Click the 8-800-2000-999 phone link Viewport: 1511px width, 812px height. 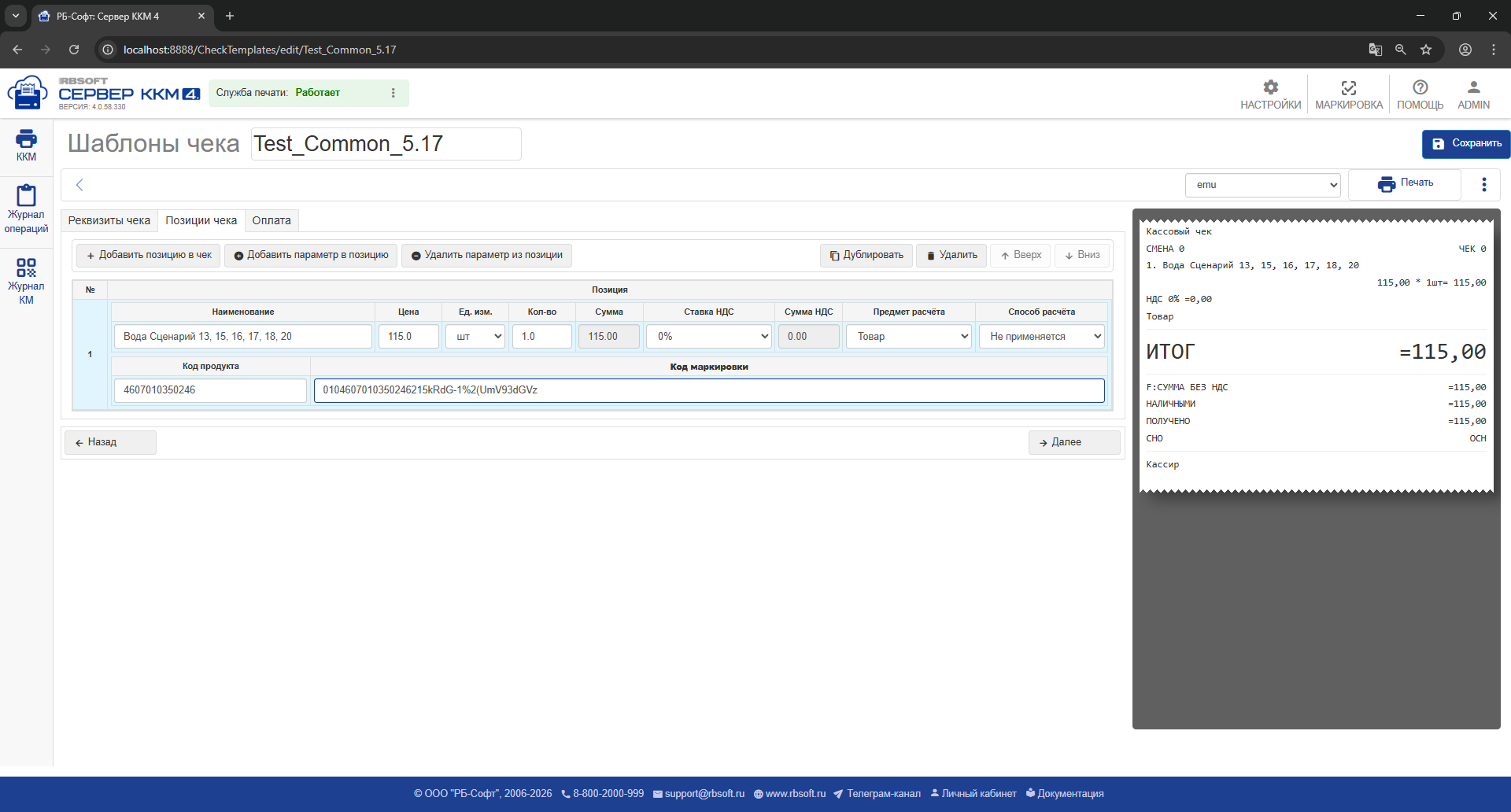pos(603,794)
